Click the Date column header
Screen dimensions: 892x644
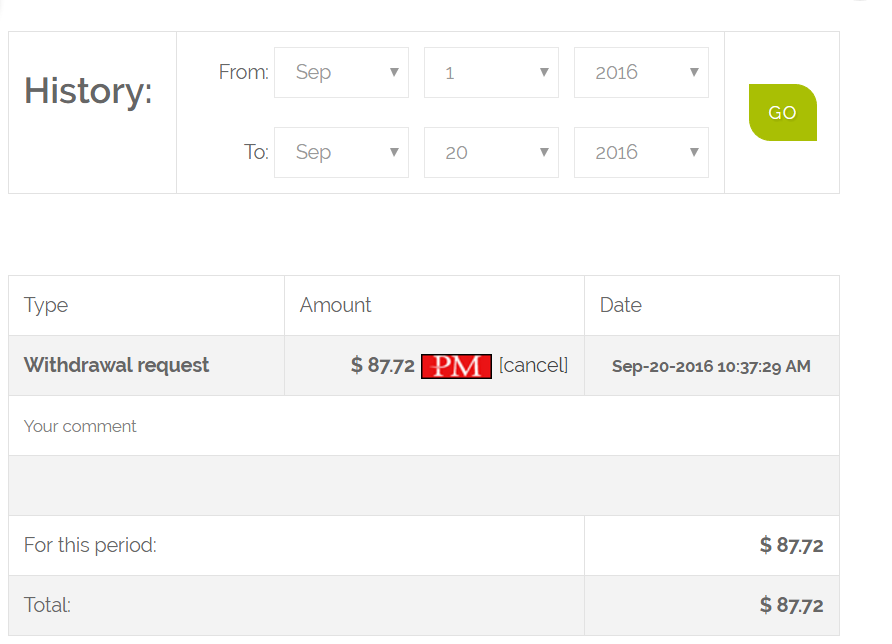(x=620, y=305)
